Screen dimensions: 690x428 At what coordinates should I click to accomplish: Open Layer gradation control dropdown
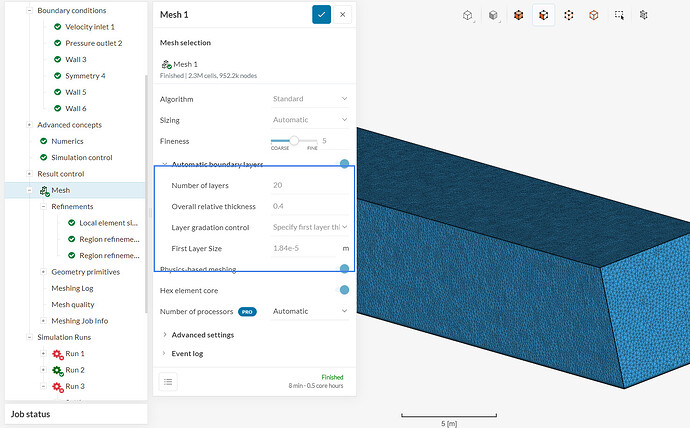[310, 227]
